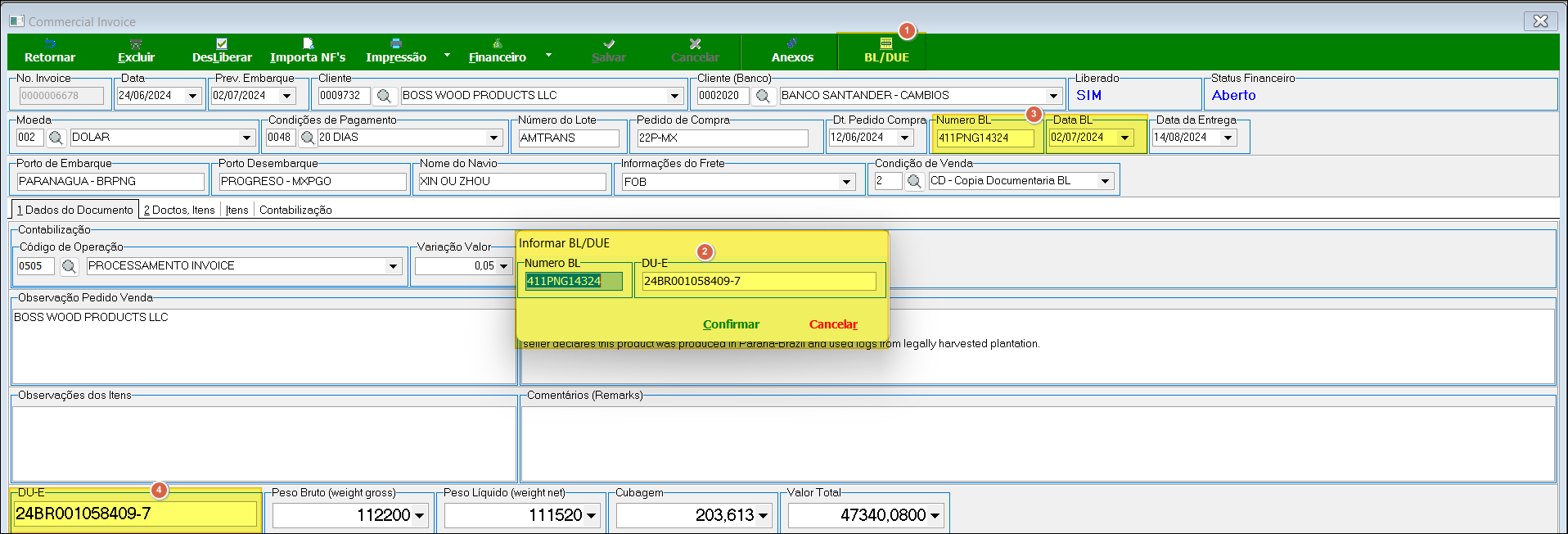Click the Cancelar toolbar button

point(695,51)
